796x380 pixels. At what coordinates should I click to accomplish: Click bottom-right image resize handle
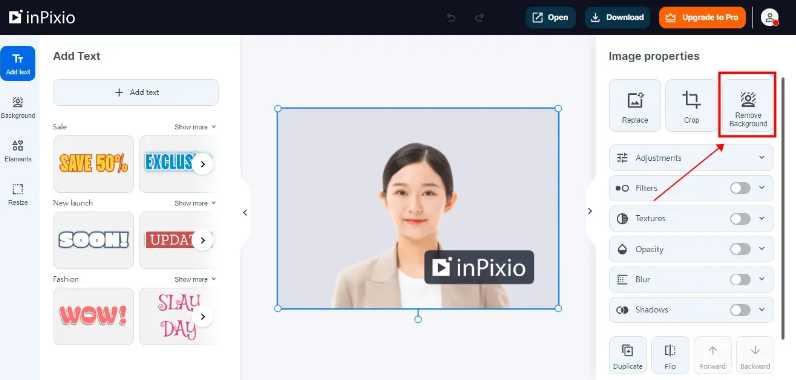[558, 308]
